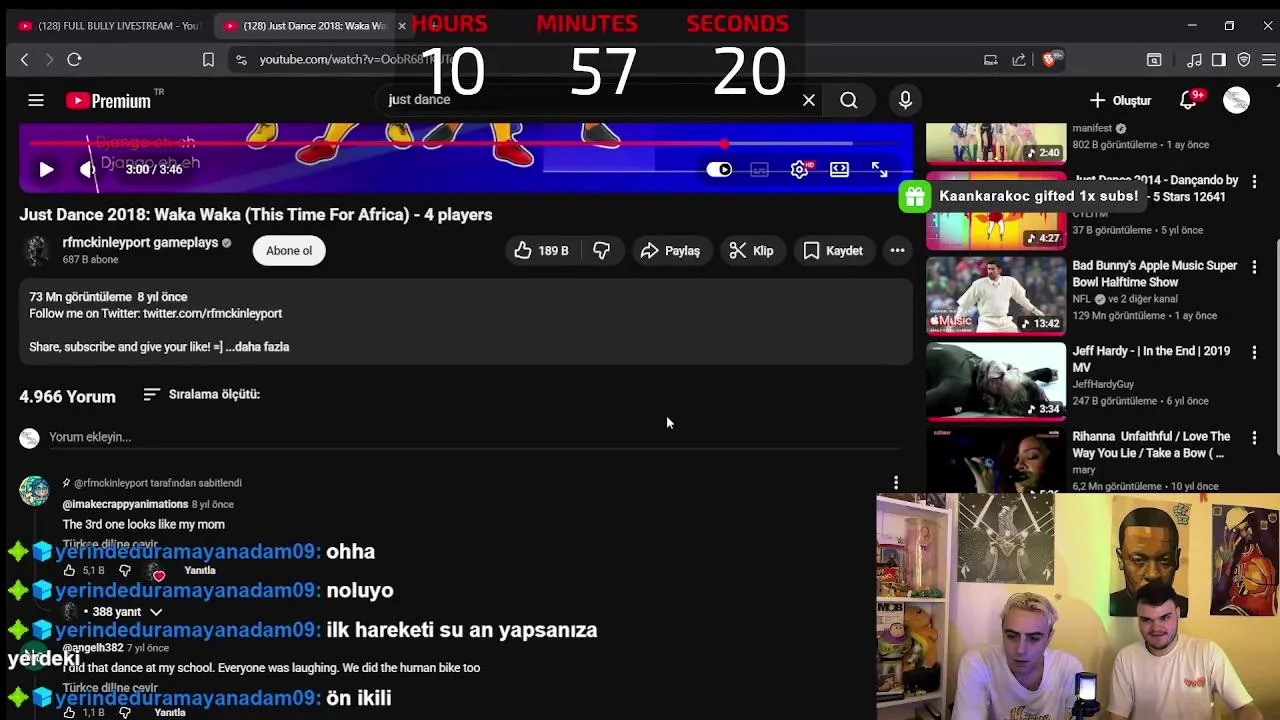This screenshot has height=720, width=1280.
Task: Mute the video with the speaker icon
Action: (x=88, y=169)
